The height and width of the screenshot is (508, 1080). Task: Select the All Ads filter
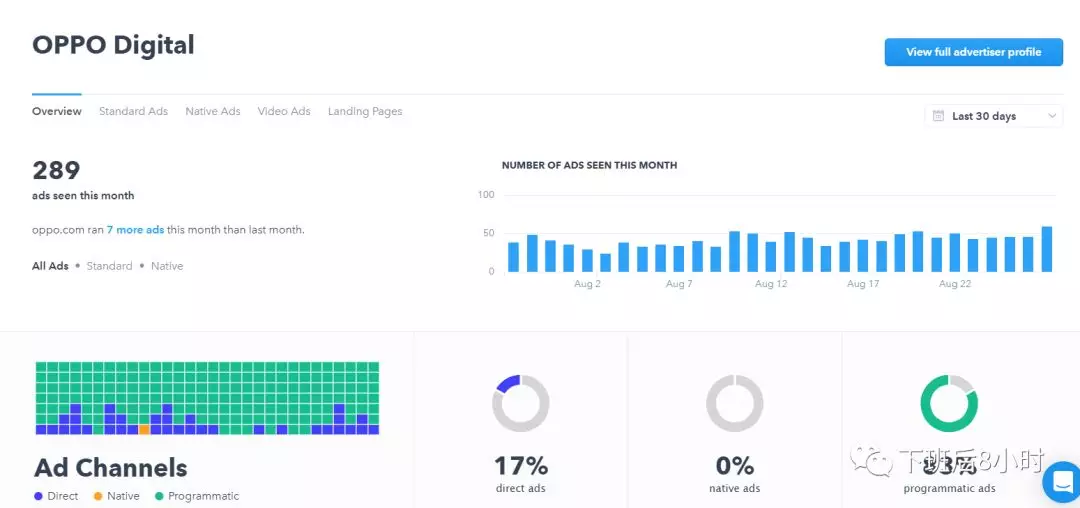pos(50,266)
